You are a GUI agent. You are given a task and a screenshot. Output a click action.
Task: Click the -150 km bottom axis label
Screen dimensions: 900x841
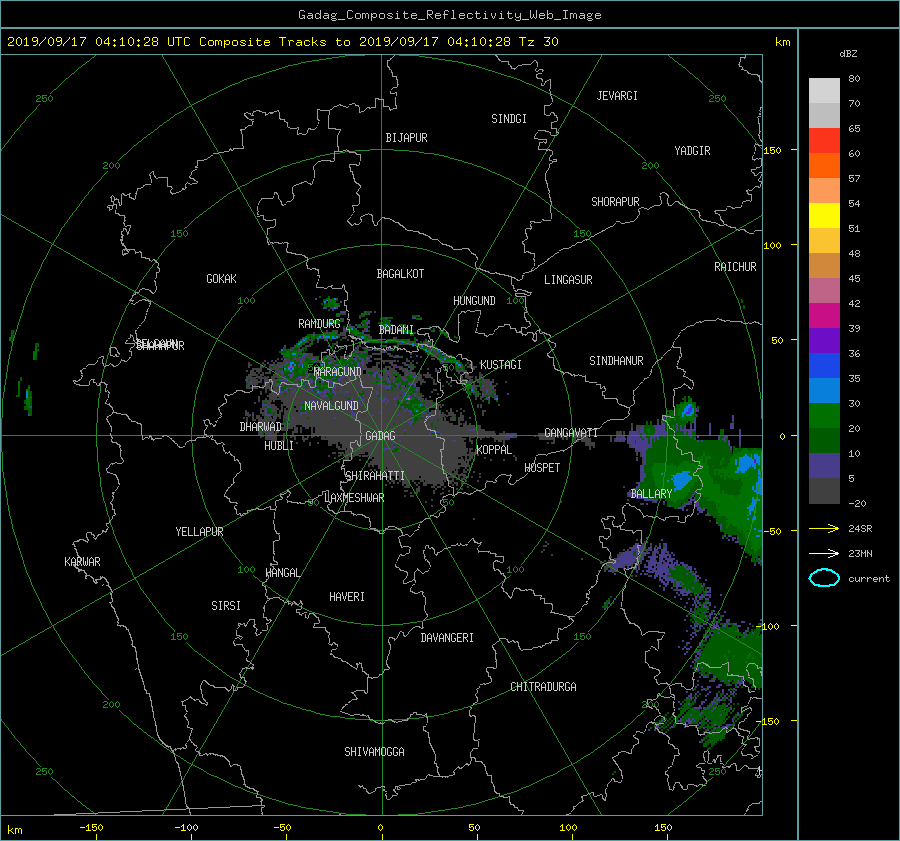(91, 828)
